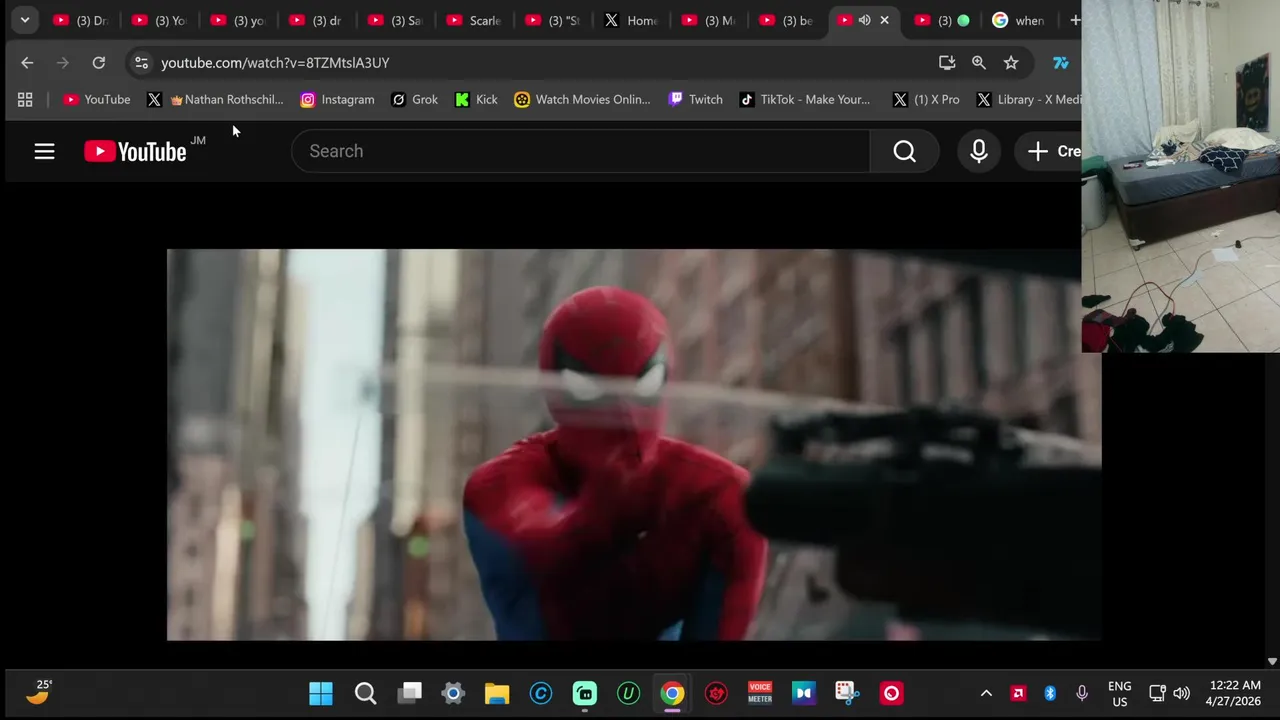This screenshot has width=1280, height=720.
Task: Open the ENG US language switcher
Action: tap(1120, 693)
